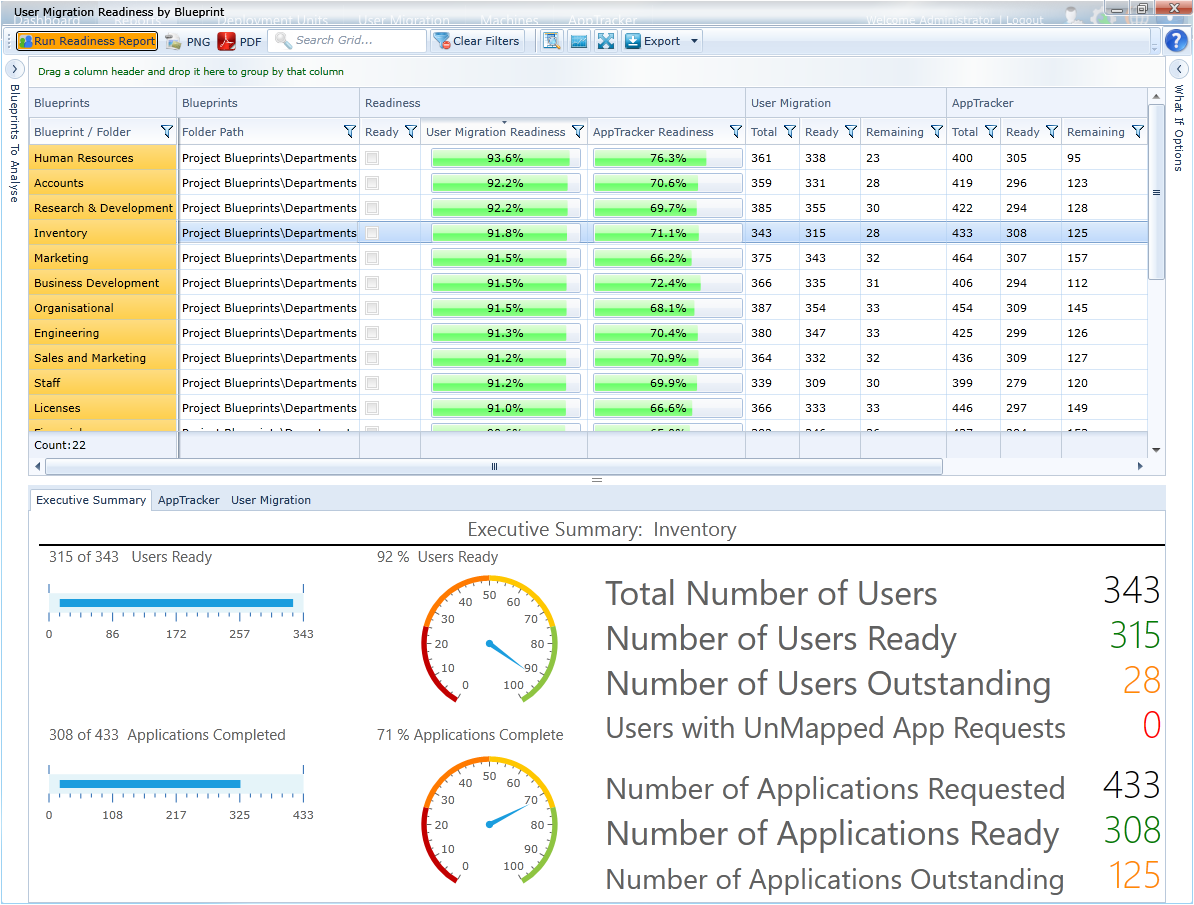Switch to the AppTracker tab
This screenshot has width=1194, height=905.
click(189, 500)
